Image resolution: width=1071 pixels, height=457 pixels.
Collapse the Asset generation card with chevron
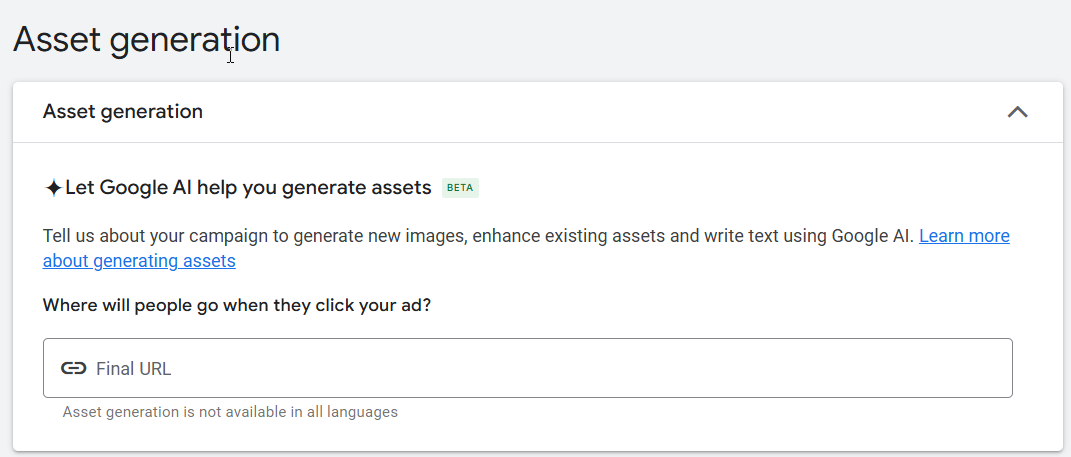click(x=1017, y=112)
